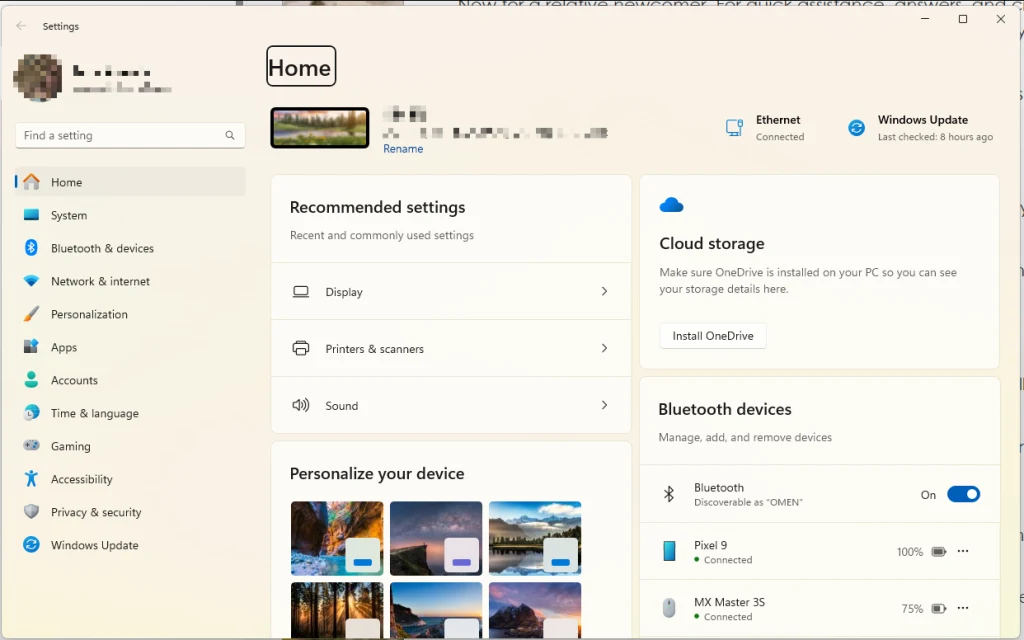Open Printers & scanners row arrow
Screen dimensions: 1024x640
click(x=604, y=349)
